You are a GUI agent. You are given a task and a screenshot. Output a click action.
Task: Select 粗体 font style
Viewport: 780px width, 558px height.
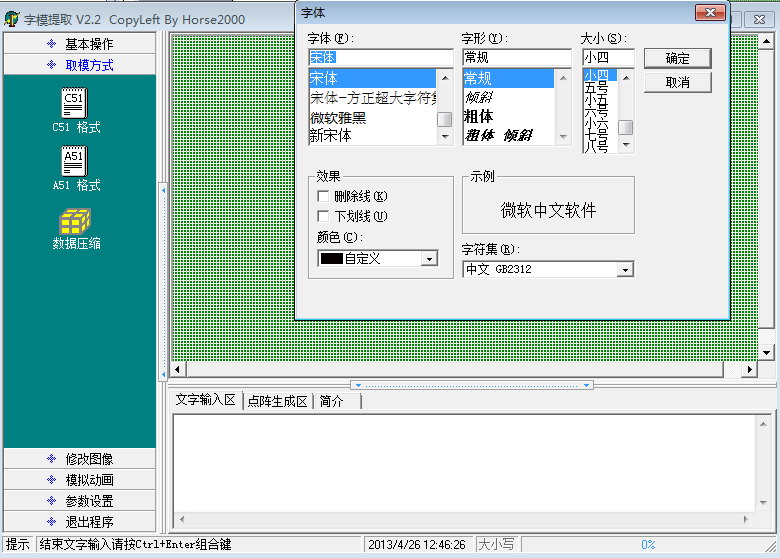coord(508,116)
